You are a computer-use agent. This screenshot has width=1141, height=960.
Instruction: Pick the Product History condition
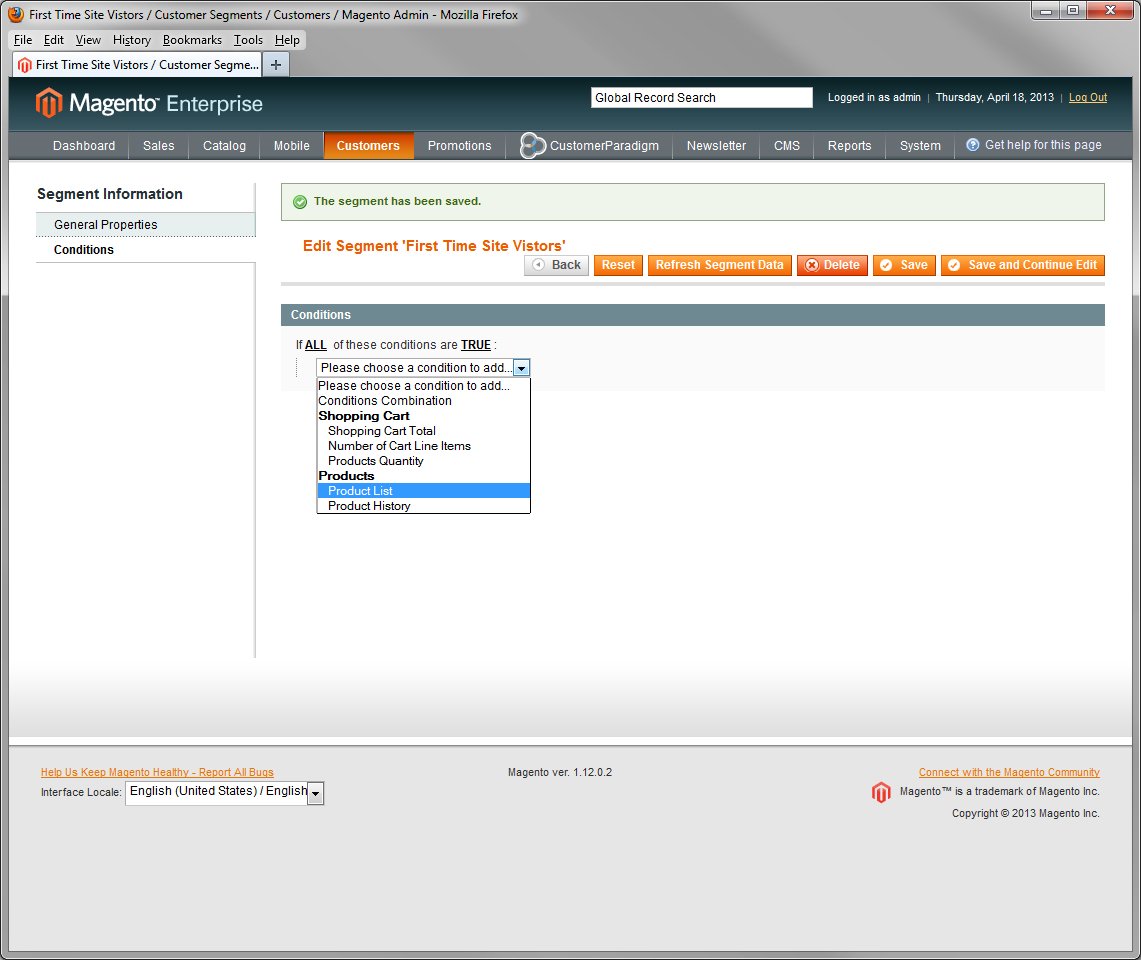pos(424,506)
